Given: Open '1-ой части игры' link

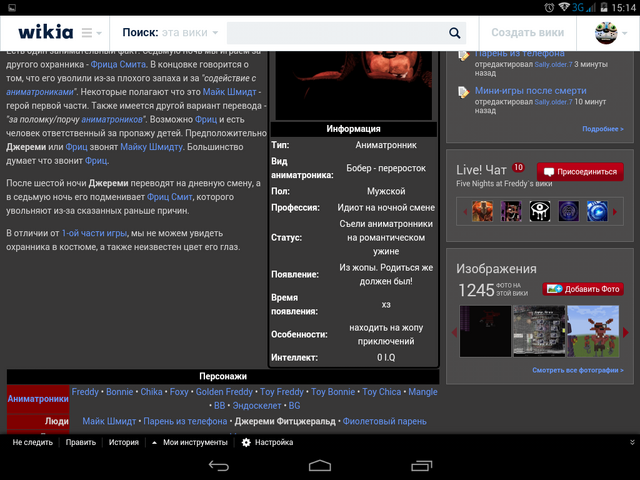Looking at the screenshot, I should 94,233.
